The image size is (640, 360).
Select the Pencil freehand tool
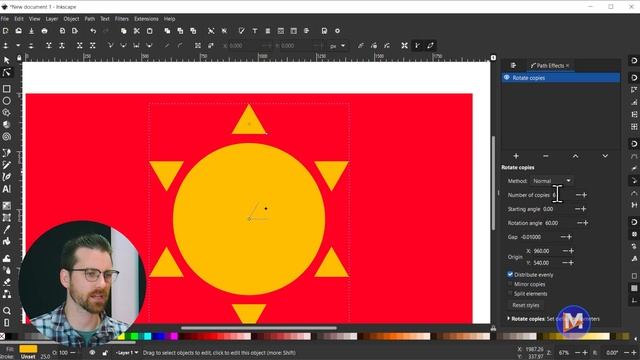pos(7,165)
